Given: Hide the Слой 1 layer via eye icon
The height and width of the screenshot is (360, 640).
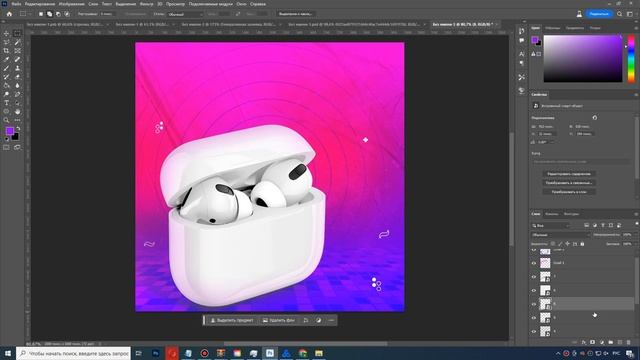Looking at the screenshot, I should point(534,263).
